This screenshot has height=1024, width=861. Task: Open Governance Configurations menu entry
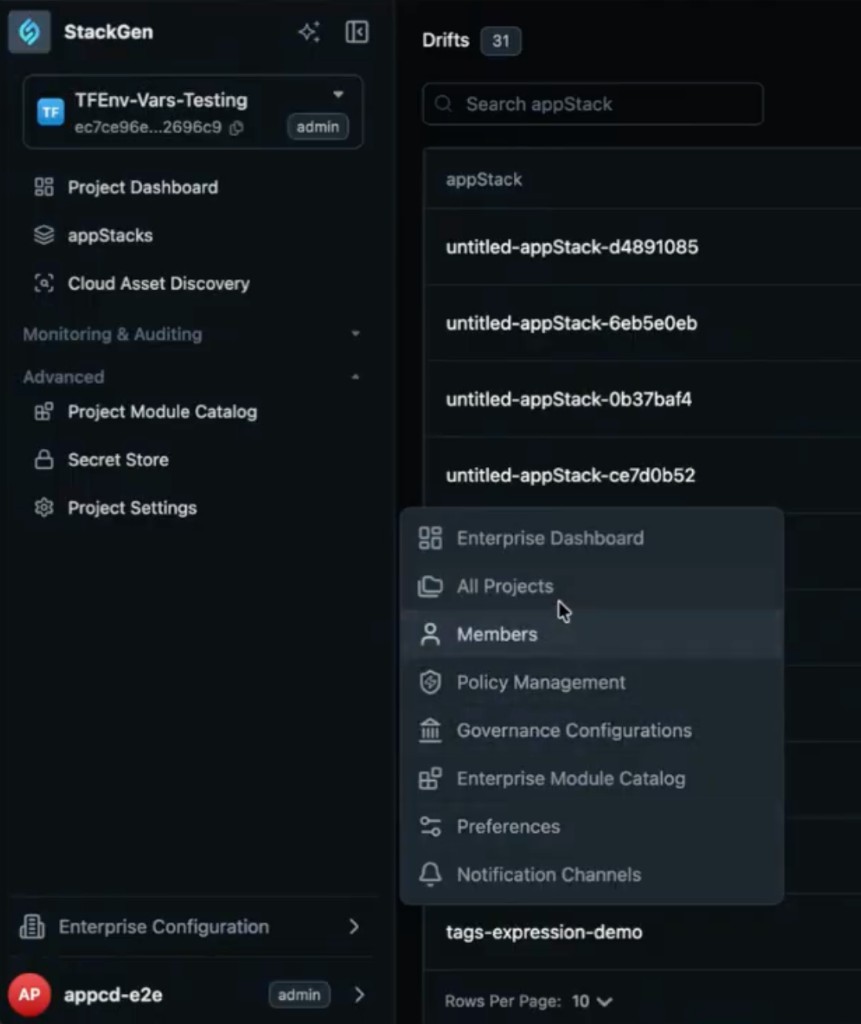coord(592,730)
